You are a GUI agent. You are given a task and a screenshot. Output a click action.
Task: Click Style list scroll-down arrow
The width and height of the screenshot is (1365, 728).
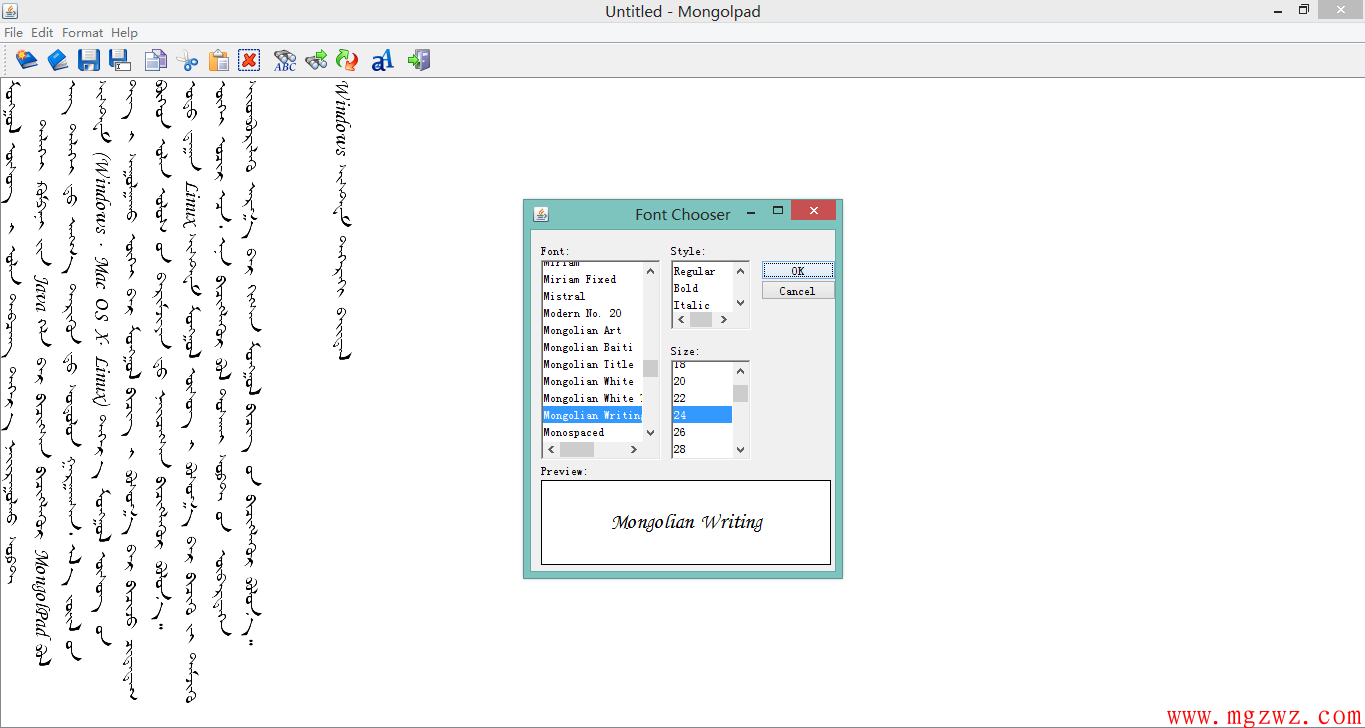[741, 303]
